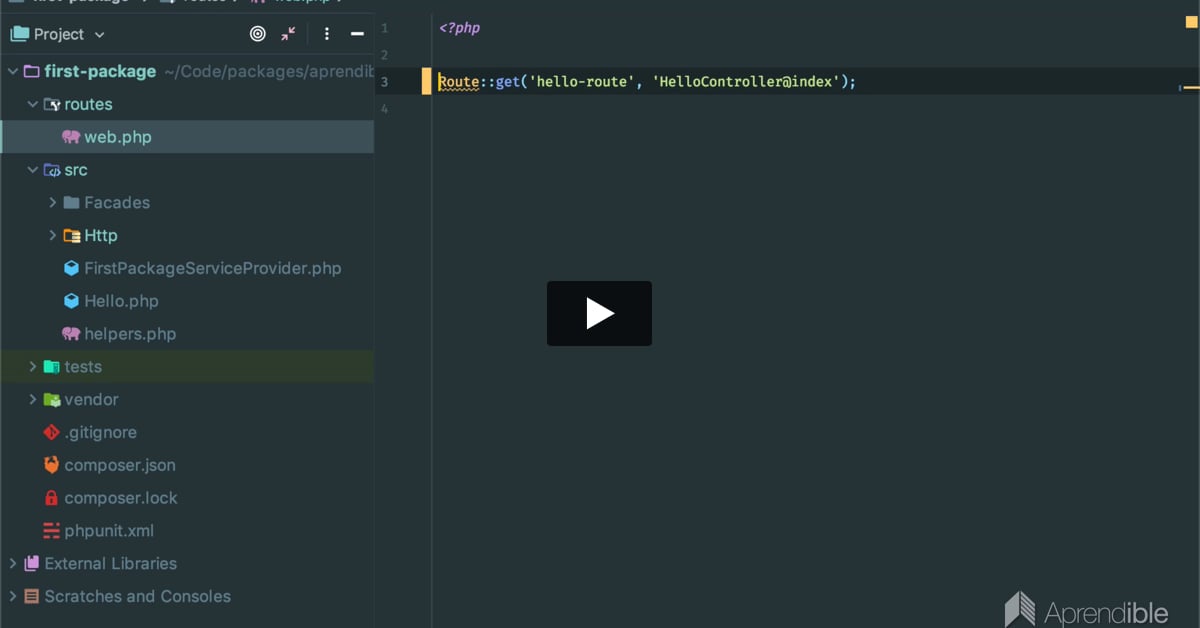Collapse the src folder chevron

click(33, 170)
